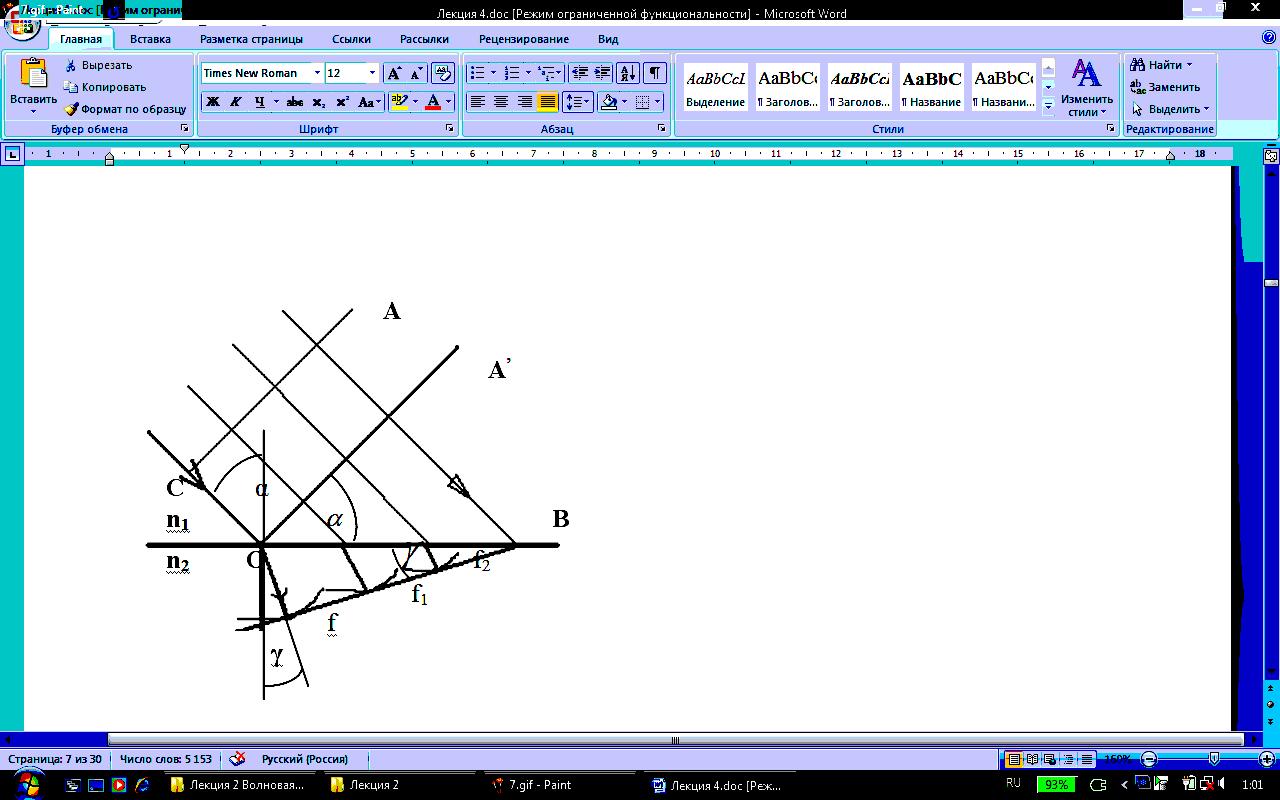Apply the bold Название style
This screenshot has width=1280, height=800.
click(931, 88)
